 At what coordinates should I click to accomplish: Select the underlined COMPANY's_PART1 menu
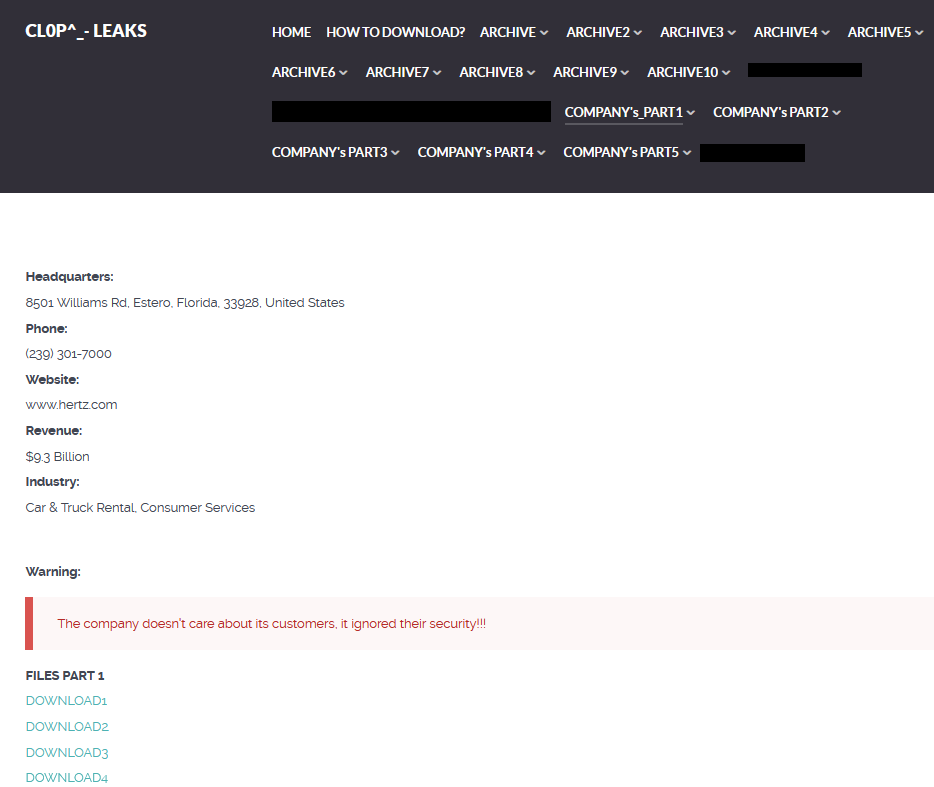pos(623,112)
